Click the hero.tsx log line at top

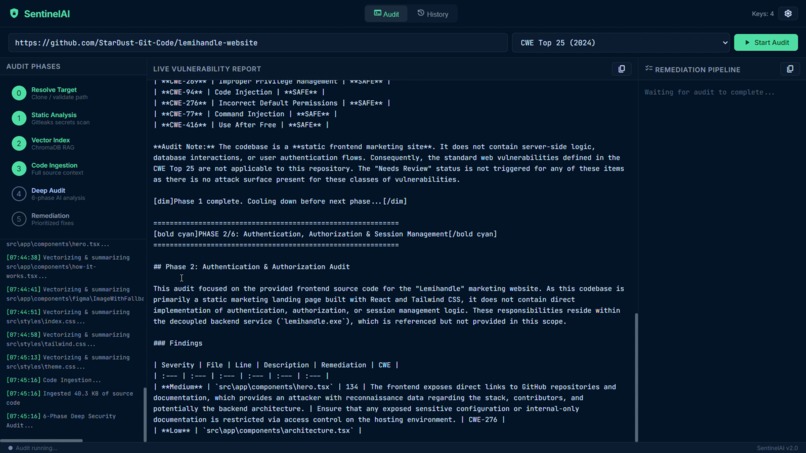58,244
